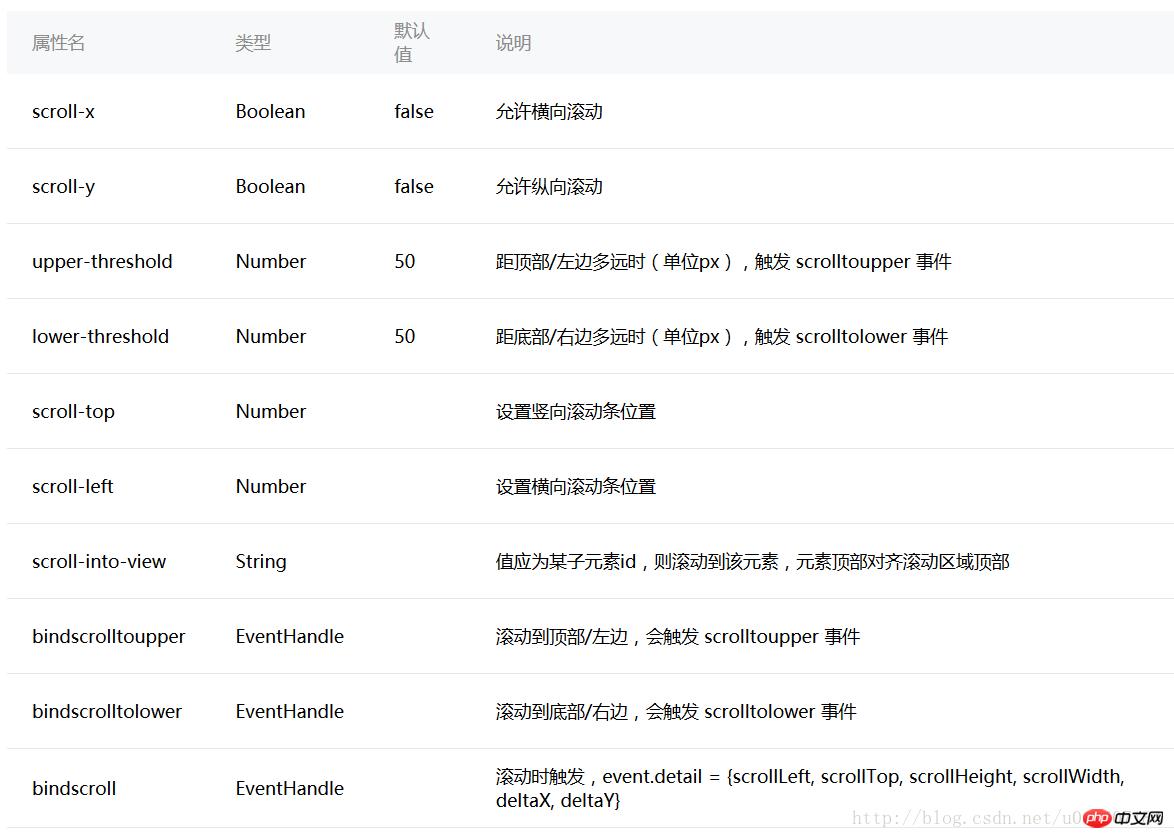Click the bindscrolltoupper attribute name
1174x838 pixels.
pos(109,636)
